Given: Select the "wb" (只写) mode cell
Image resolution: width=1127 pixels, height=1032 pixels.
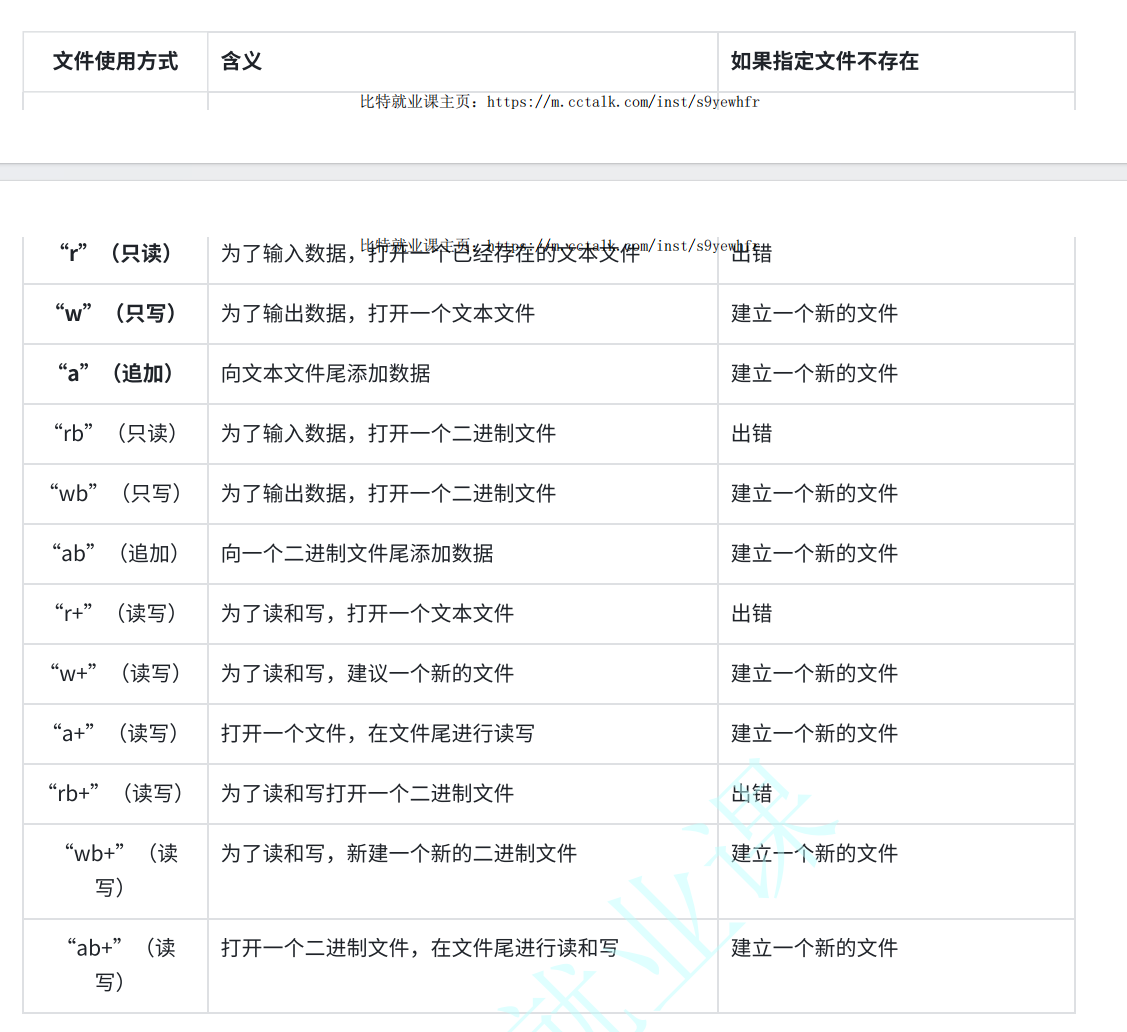Looking at the screenshot, I should pos(115,494).
